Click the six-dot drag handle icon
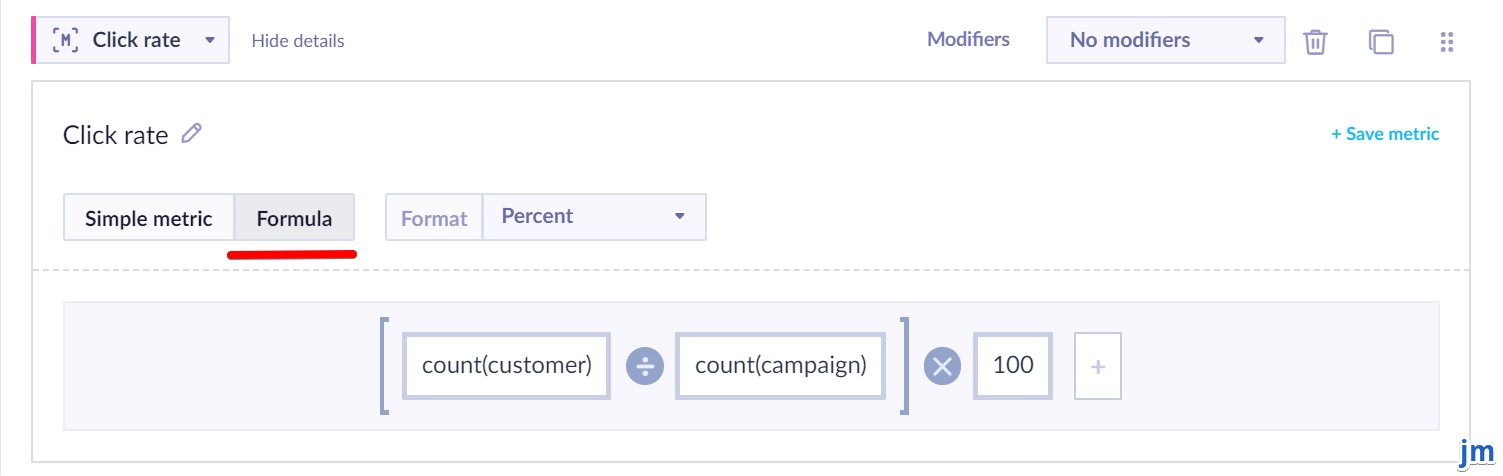 pos(1446,42)
